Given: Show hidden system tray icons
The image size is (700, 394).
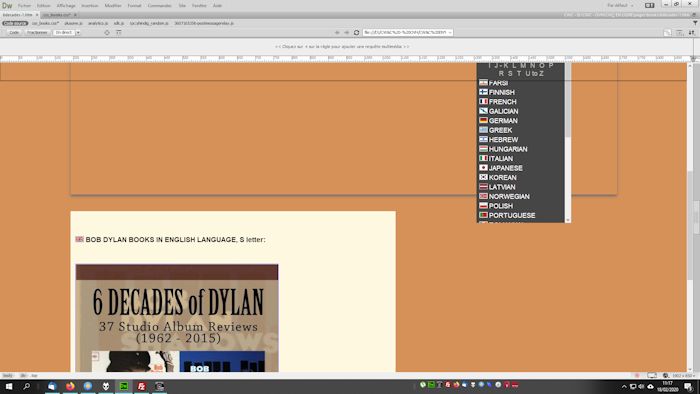Looking at the screenshot, I should [624, 386].
